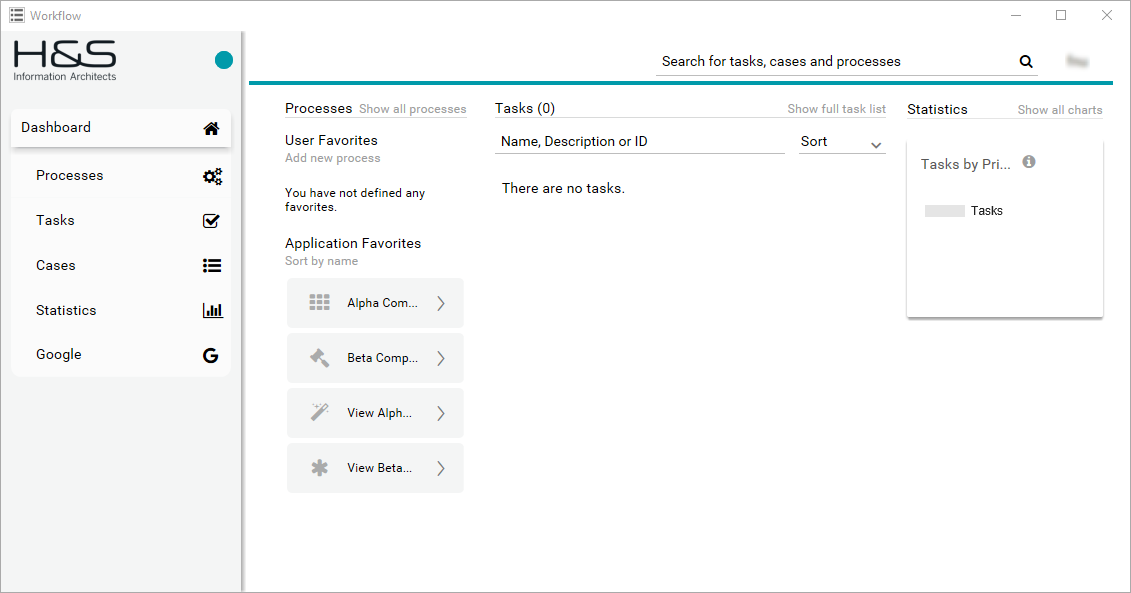Expand the Beta Company favorite chevron
Image resolution: width=1131 pixels, height=593 pixels.
pos(441,358)
